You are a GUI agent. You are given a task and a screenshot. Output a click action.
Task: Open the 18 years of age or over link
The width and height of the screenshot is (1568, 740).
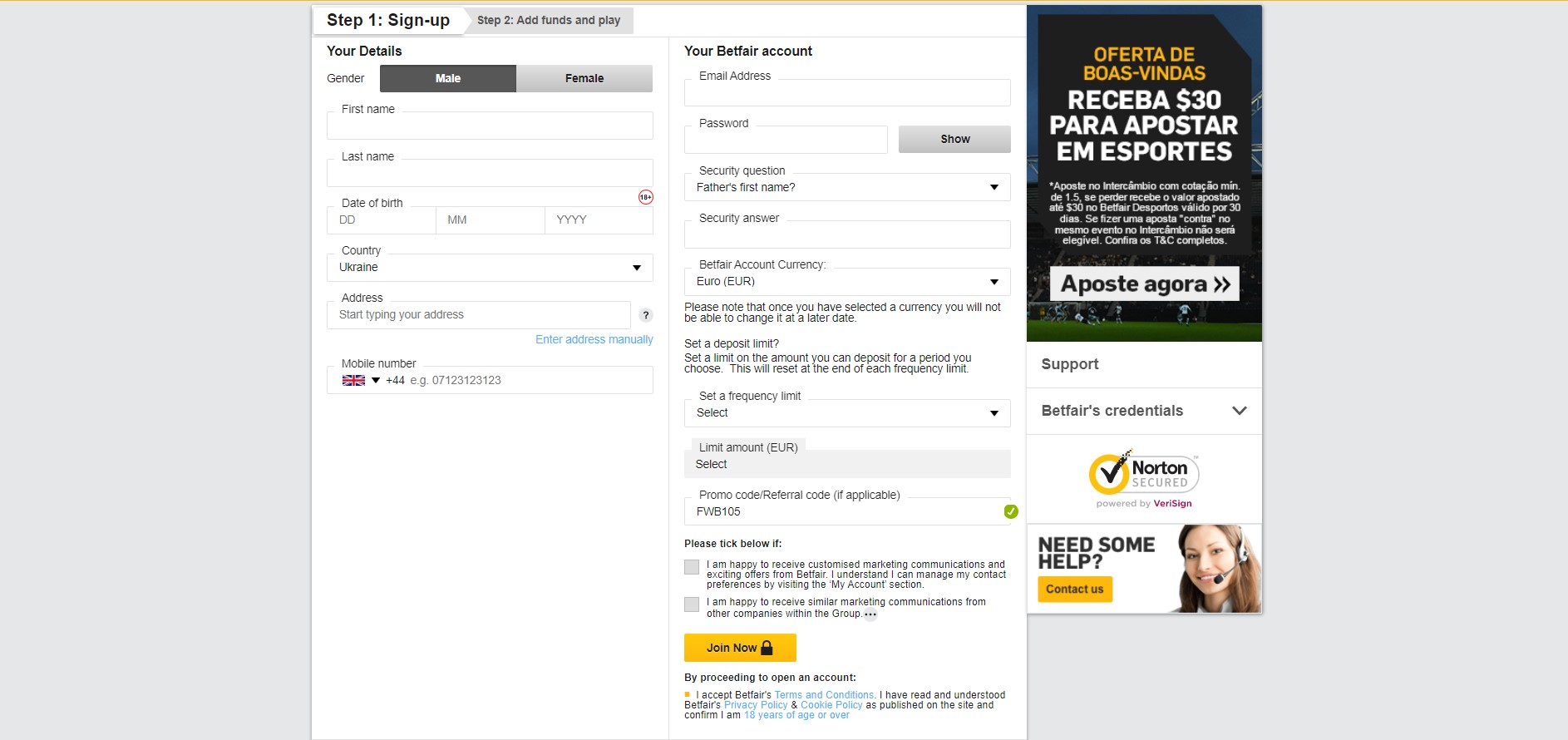pos(796,715)
